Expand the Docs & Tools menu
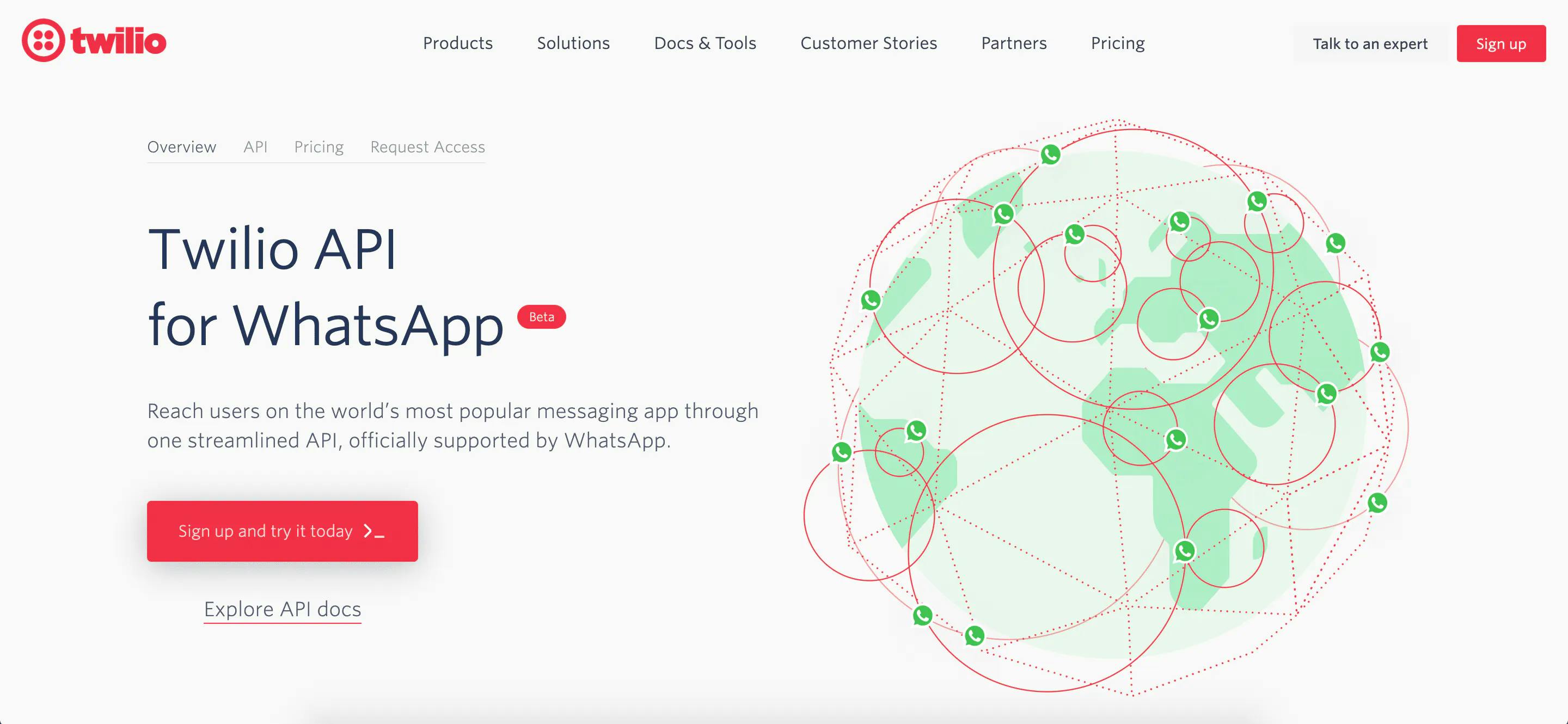The height and width of the screenshot is (724, 1568). click(705, 42)
